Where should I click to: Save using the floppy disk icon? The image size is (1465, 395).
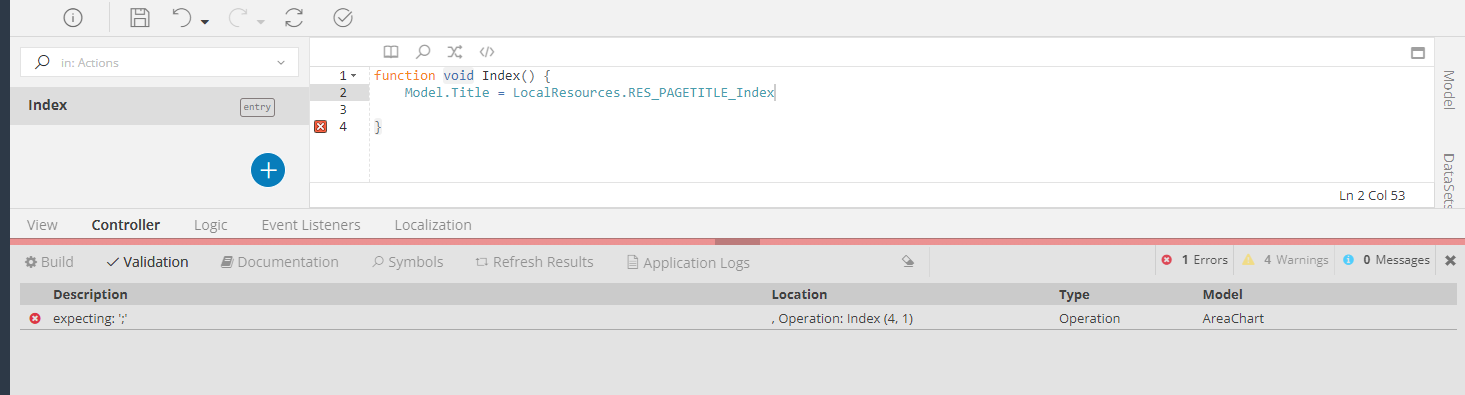click(140, 18)
